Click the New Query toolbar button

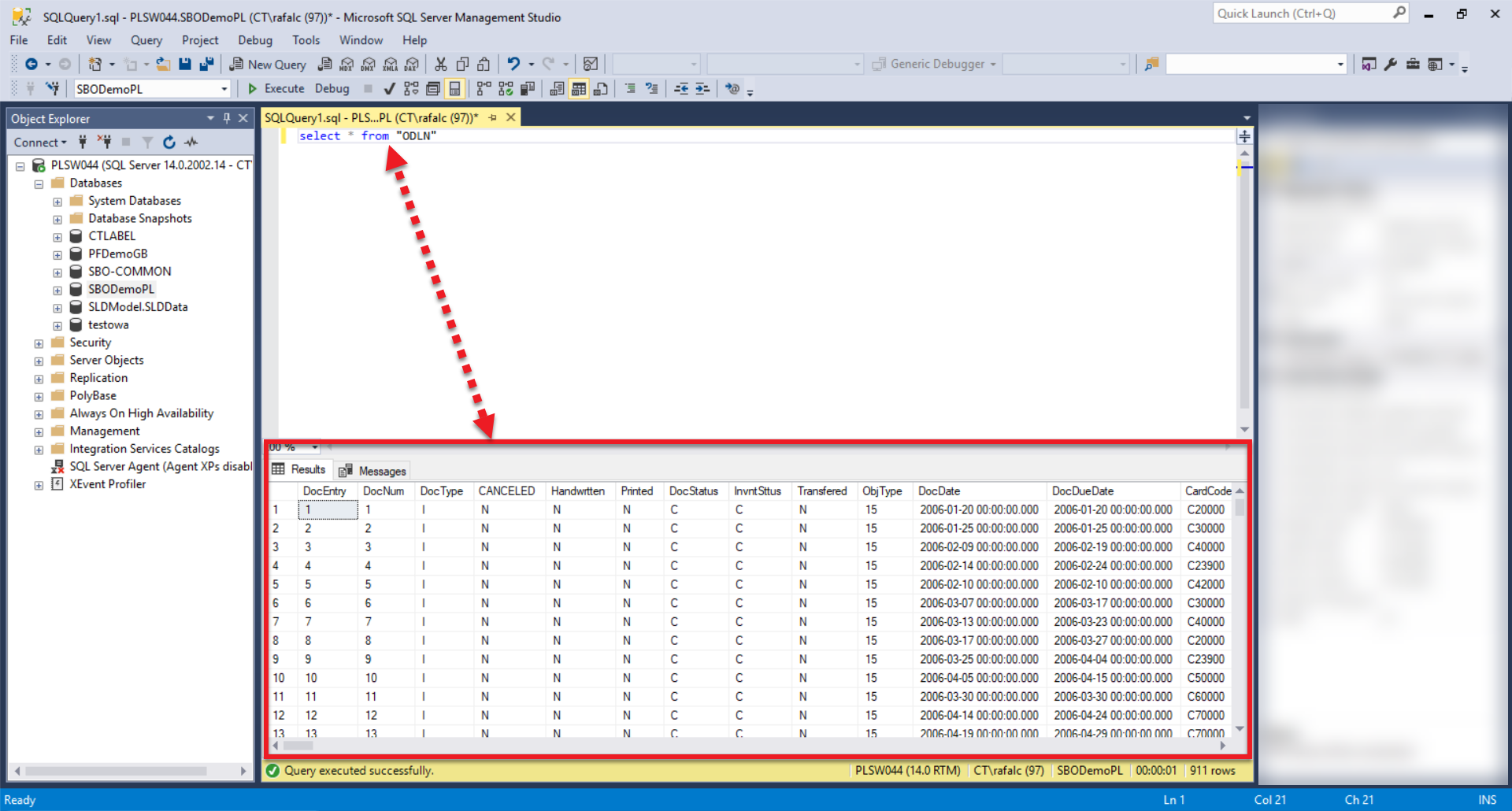(268, 65)
